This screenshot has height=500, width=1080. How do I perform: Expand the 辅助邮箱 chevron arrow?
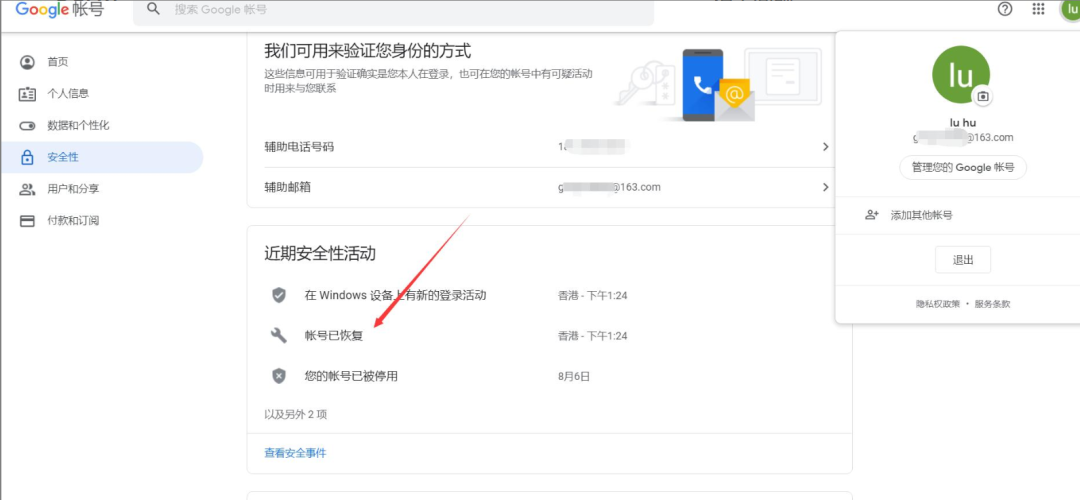click(825, 187)
